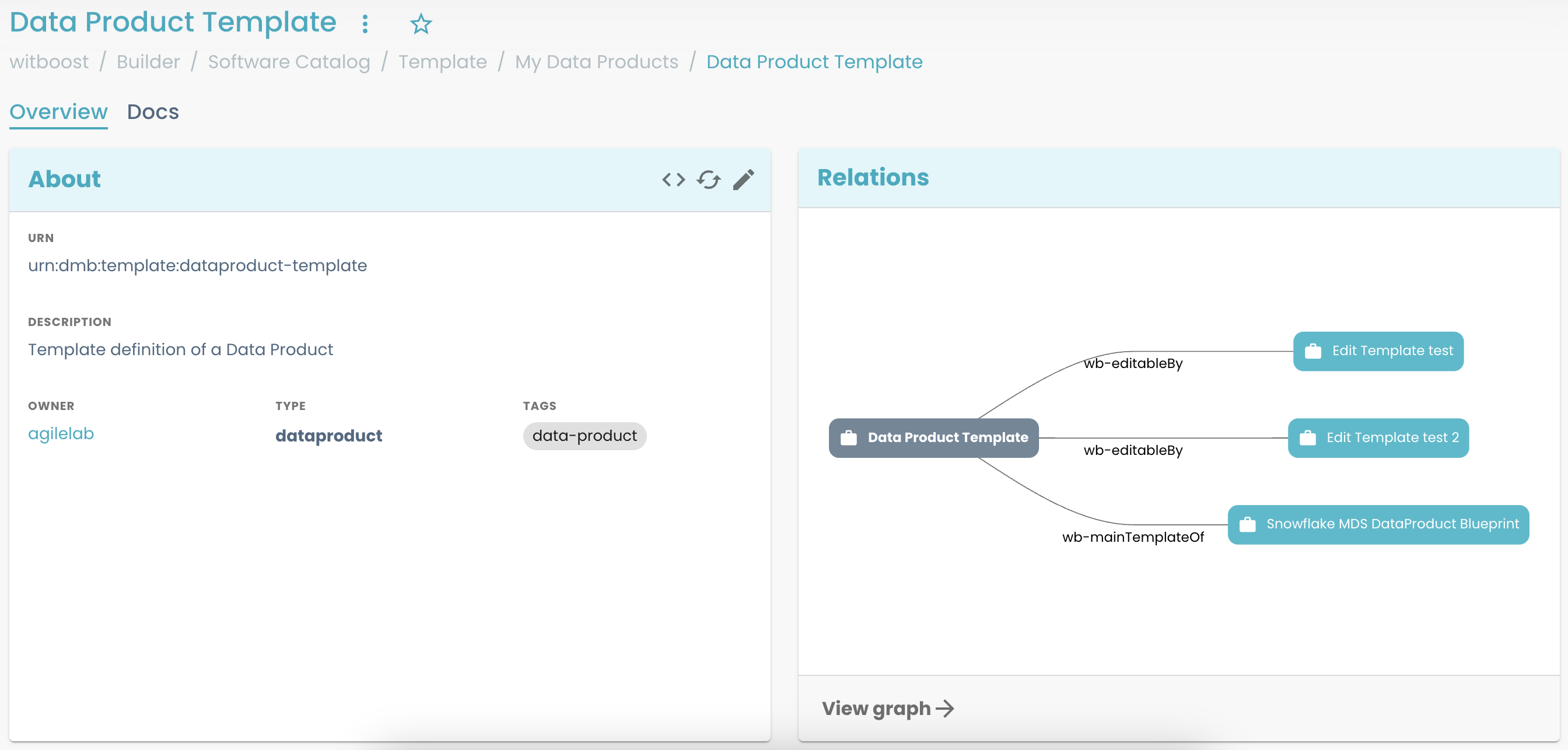Screen dimensions: 1568x750
Task: Click the view source code icon
Action: [673, 180]
